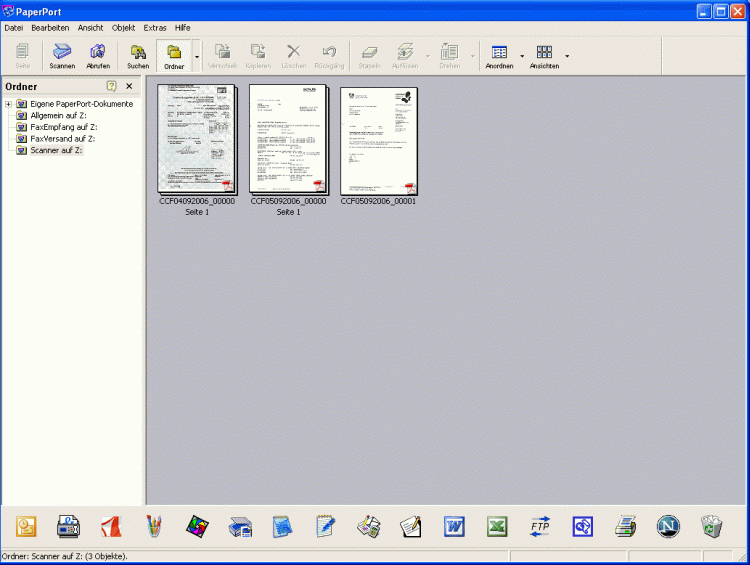Click the Netscape icon in send bar
The height and width of the screenshot is (565, 750).
pyautogui.click(x=668, y=526)
